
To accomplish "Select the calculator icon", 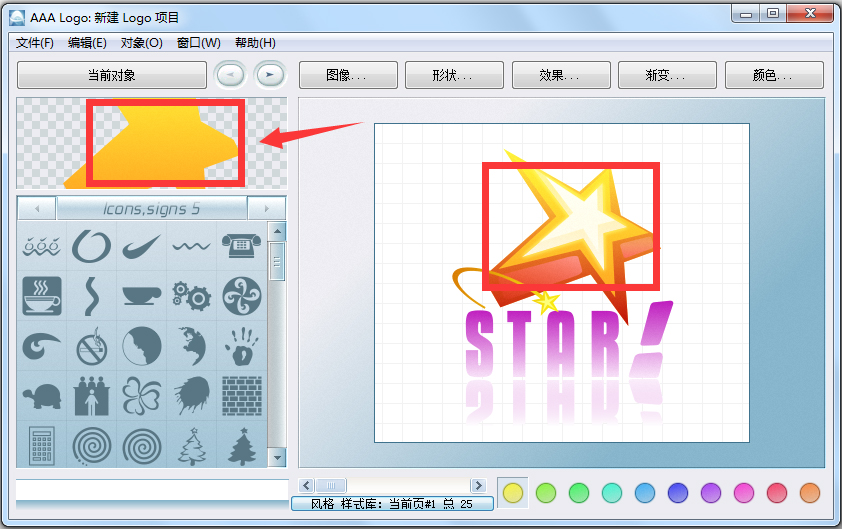I will click(x=42, y=445).
